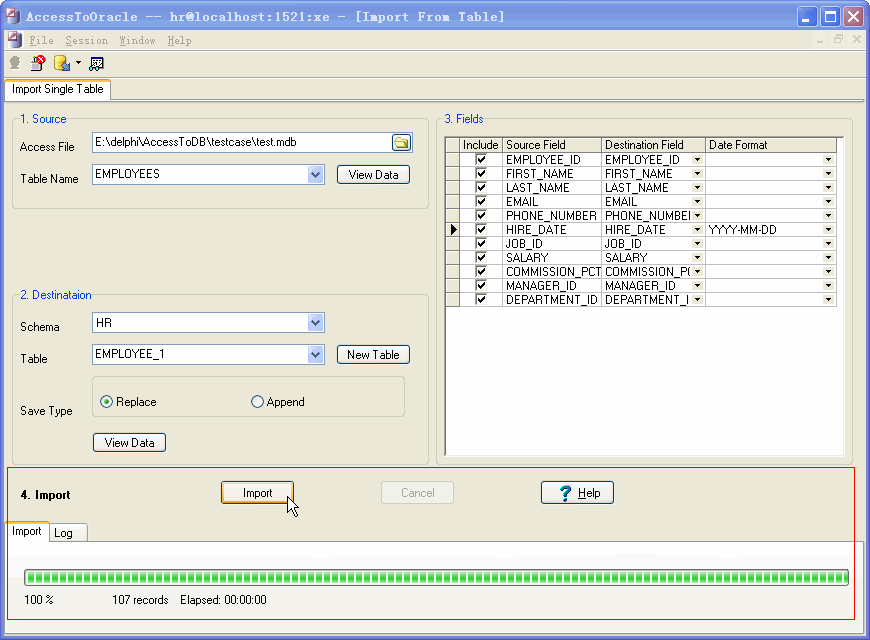Click the Import button
The height and width of the screenshot is (640, 870).
pyautogui.click(x=257, y=493)
